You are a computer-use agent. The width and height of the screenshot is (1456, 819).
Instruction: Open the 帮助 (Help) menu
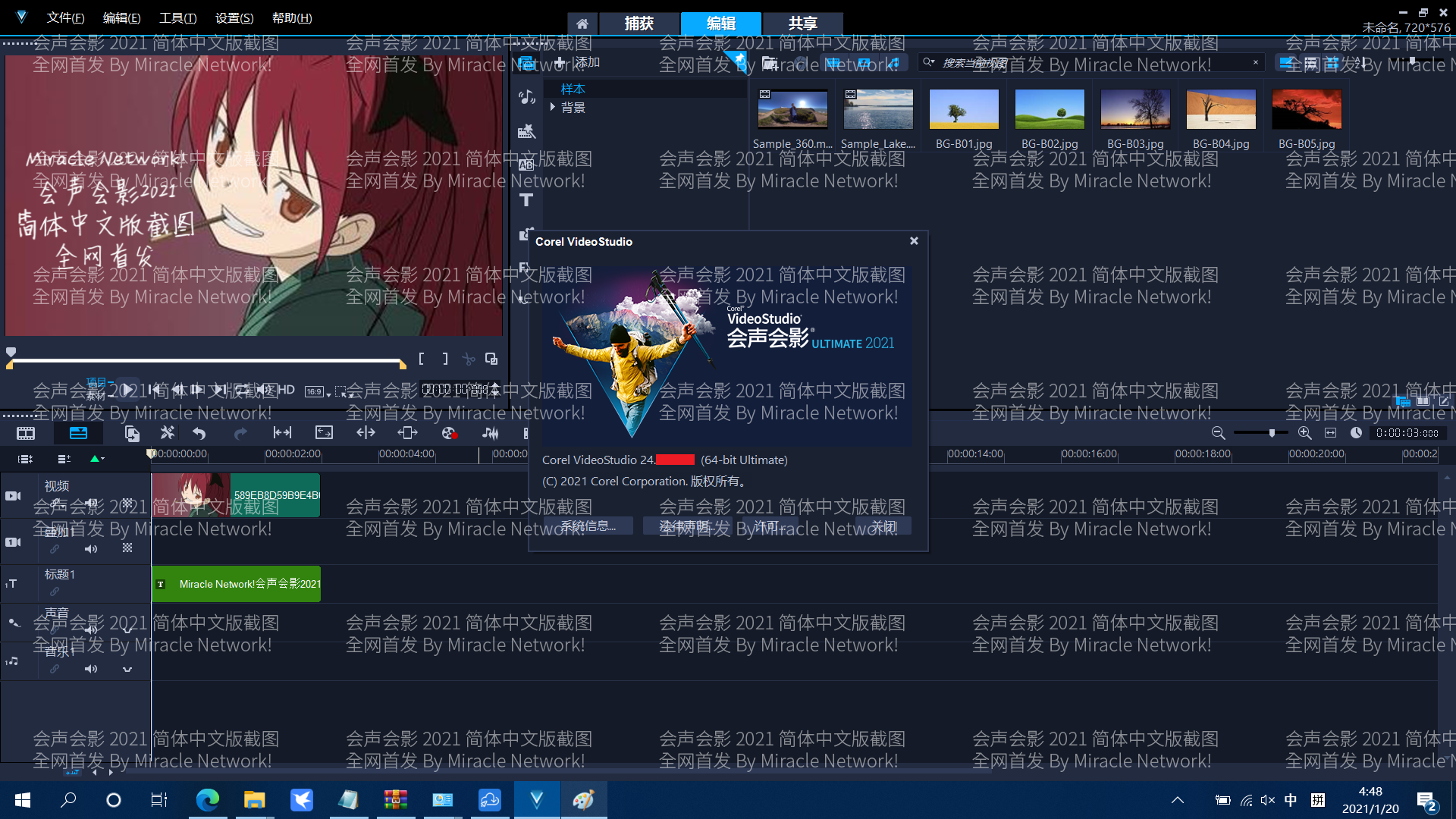tap(292, 17)
